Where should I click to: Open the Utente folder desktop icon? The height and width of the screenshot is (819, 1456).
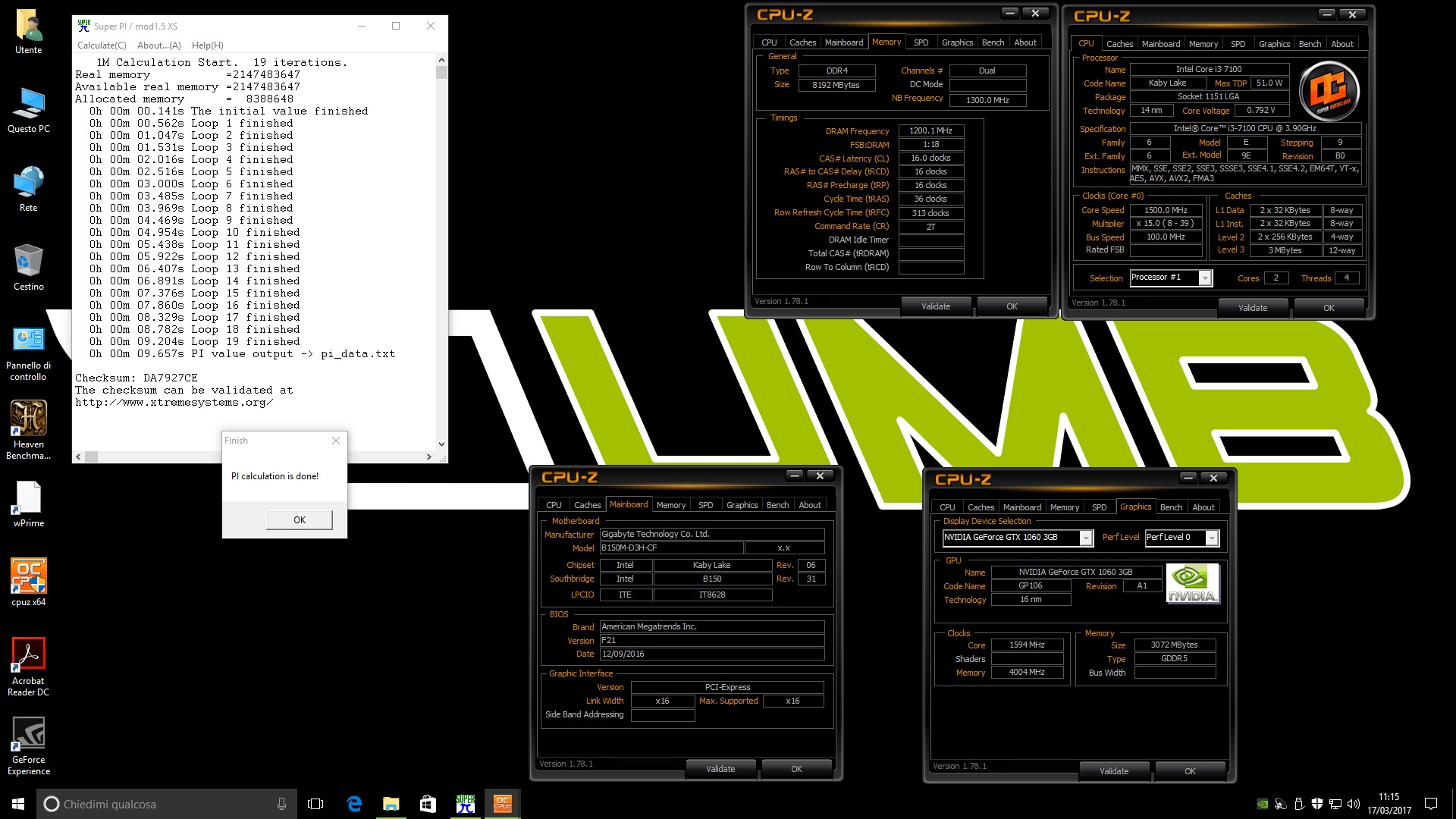coord(29,32)
